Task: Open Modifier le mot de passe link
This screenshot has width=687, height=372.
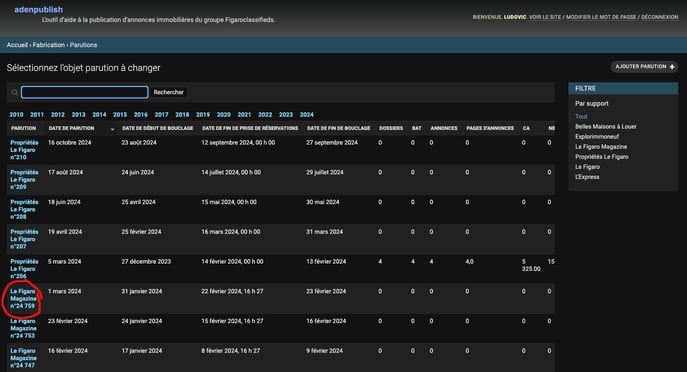Action: coord(601,17)
